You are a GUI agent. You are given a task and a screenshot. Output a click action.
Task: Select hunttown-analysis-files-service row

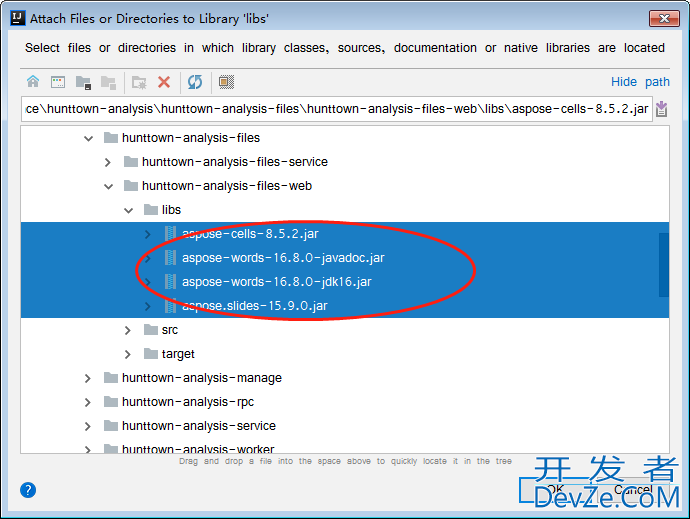345,162
